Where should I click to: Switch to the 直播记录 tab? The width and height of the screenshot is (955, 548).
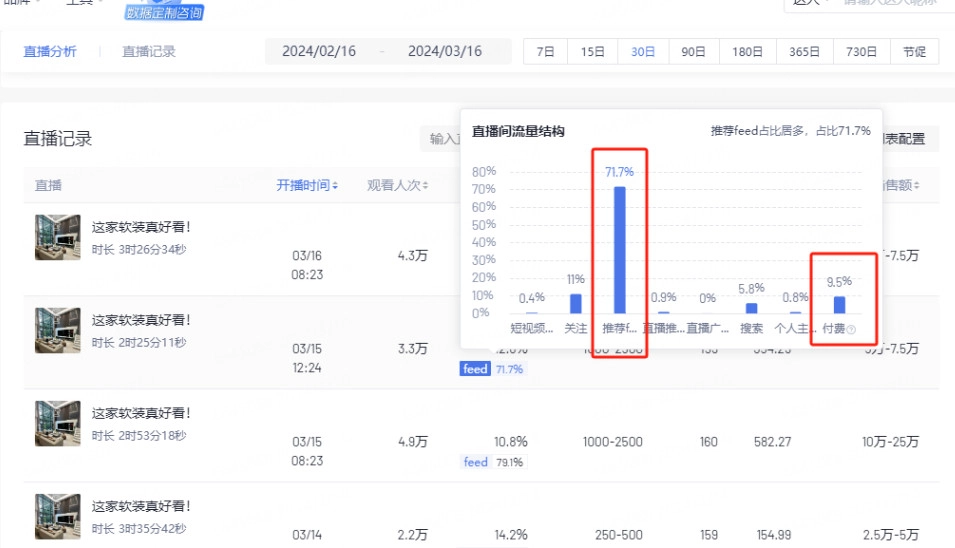[149, 52]
